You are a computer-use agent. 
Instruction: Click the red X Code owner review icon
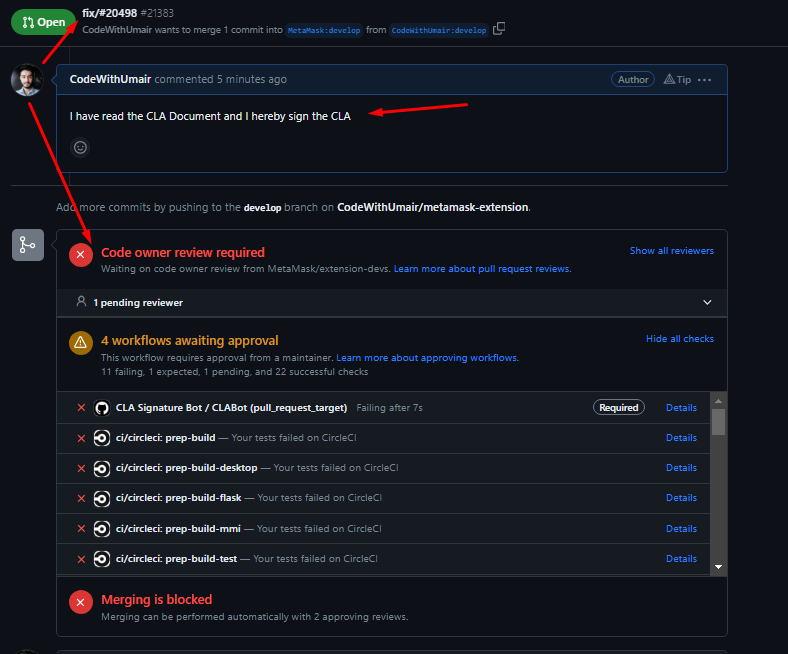click(80, 255)
